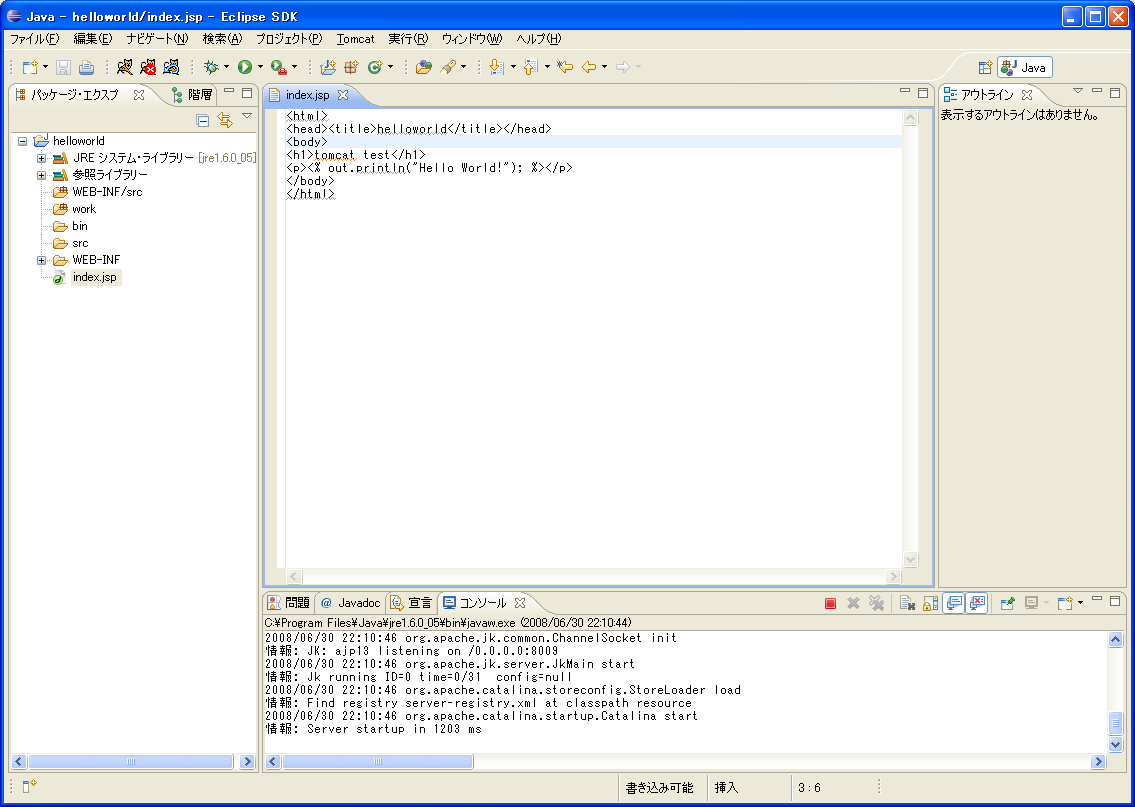1135x807 pixels.
Task: Open the Debug dropdown arrow
Action: coord(226,67)
